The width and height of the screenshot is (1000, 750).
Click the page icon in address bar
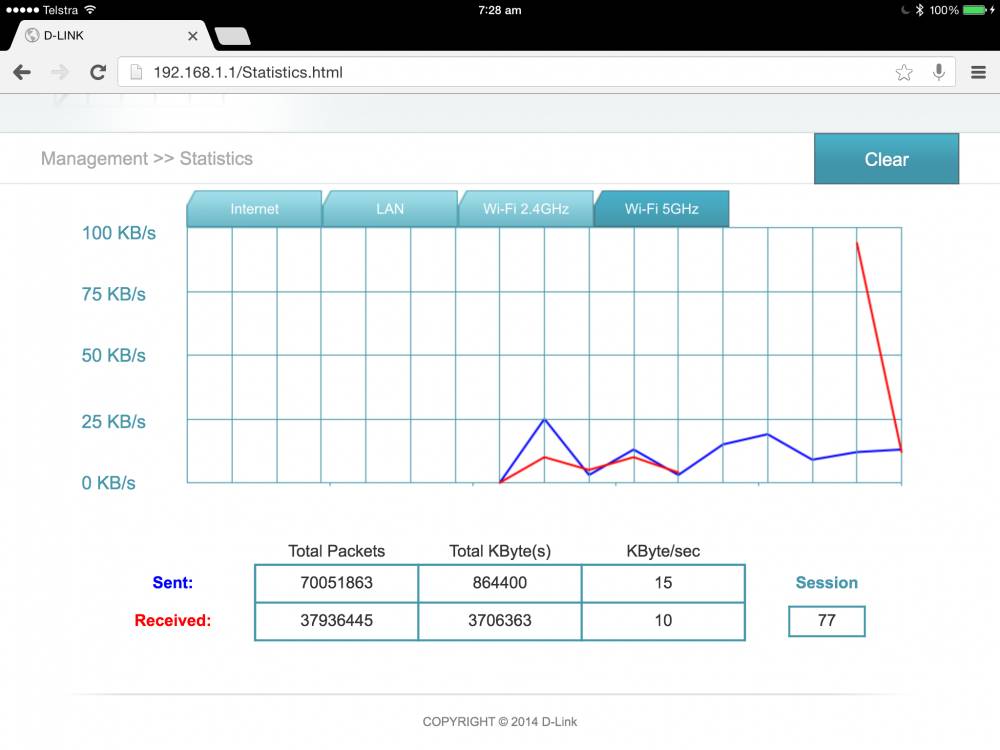[136, 72]
